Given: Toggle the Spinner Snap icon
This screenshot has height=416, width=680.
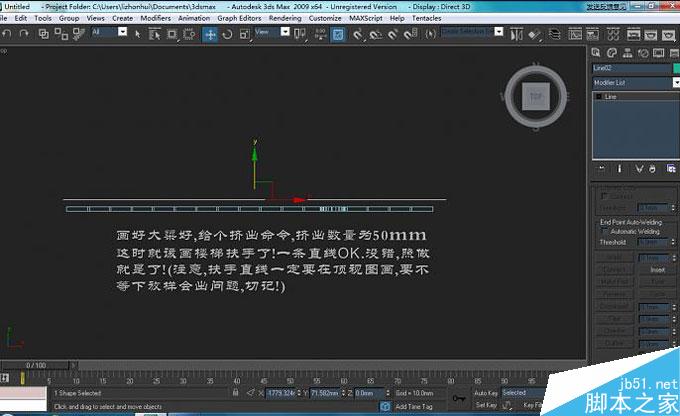Looking at the screenshot, I should pos(411,34).
